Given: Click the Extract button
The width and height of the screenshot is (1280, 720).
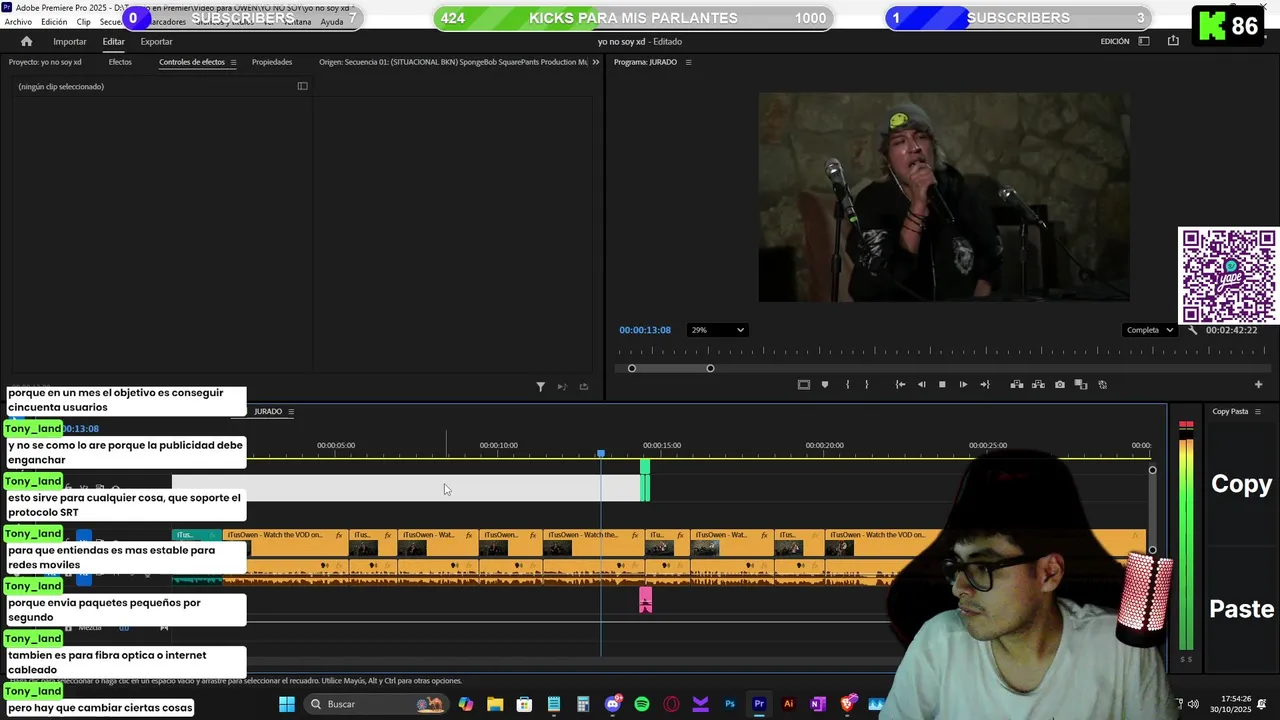Looking at the screenshot, I should (1038, 385).
